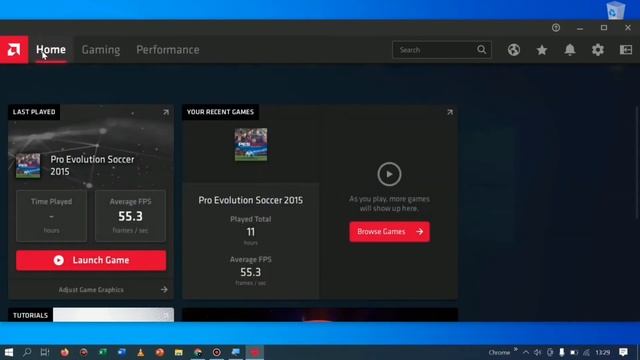Click the network signal icon in the tray
The width and height of the screenshot is (640, 360).
click(586, 352)
